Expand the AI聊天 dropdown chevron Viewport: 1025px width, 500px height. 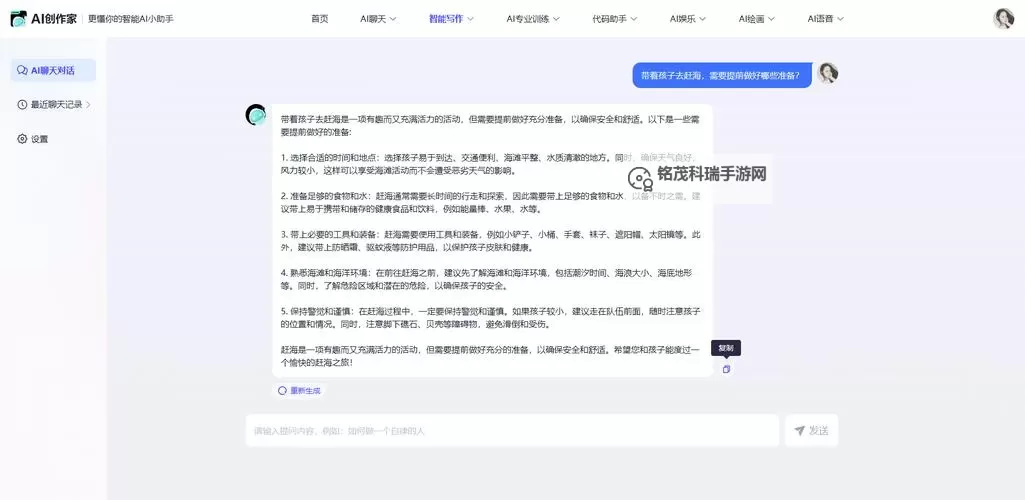(x=393, y=19)
